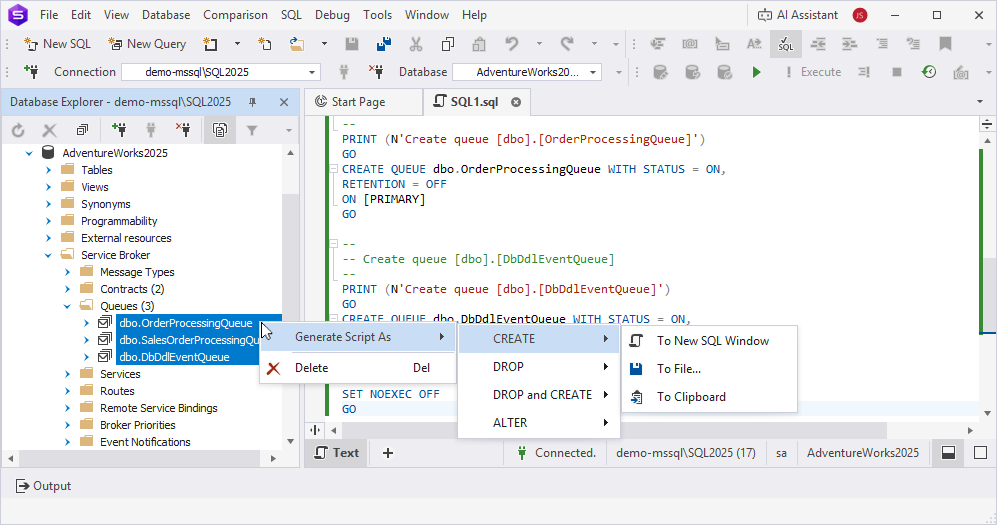Click the JS user account avatar
The height and width of the screenshot is (525, 997).
tap(860, 15)
